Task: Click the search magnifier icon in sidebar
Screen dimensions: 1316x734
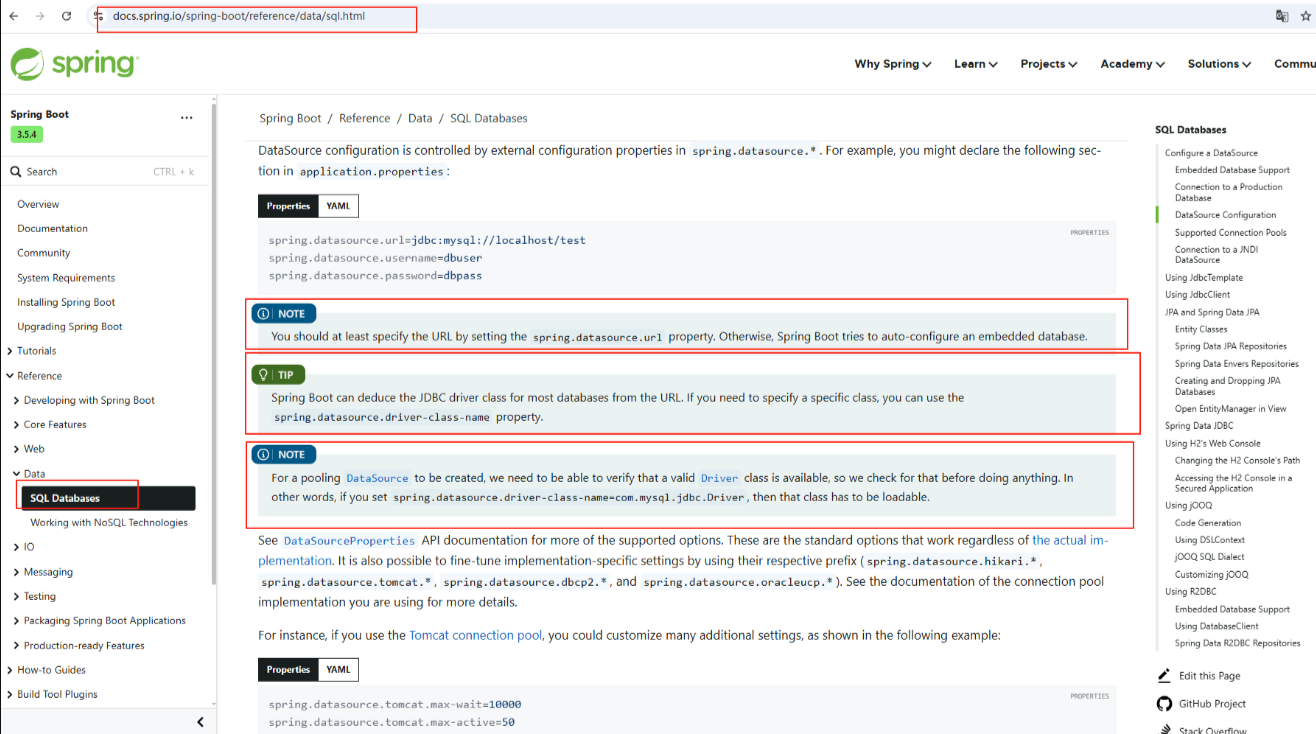Action: (16, 172)
